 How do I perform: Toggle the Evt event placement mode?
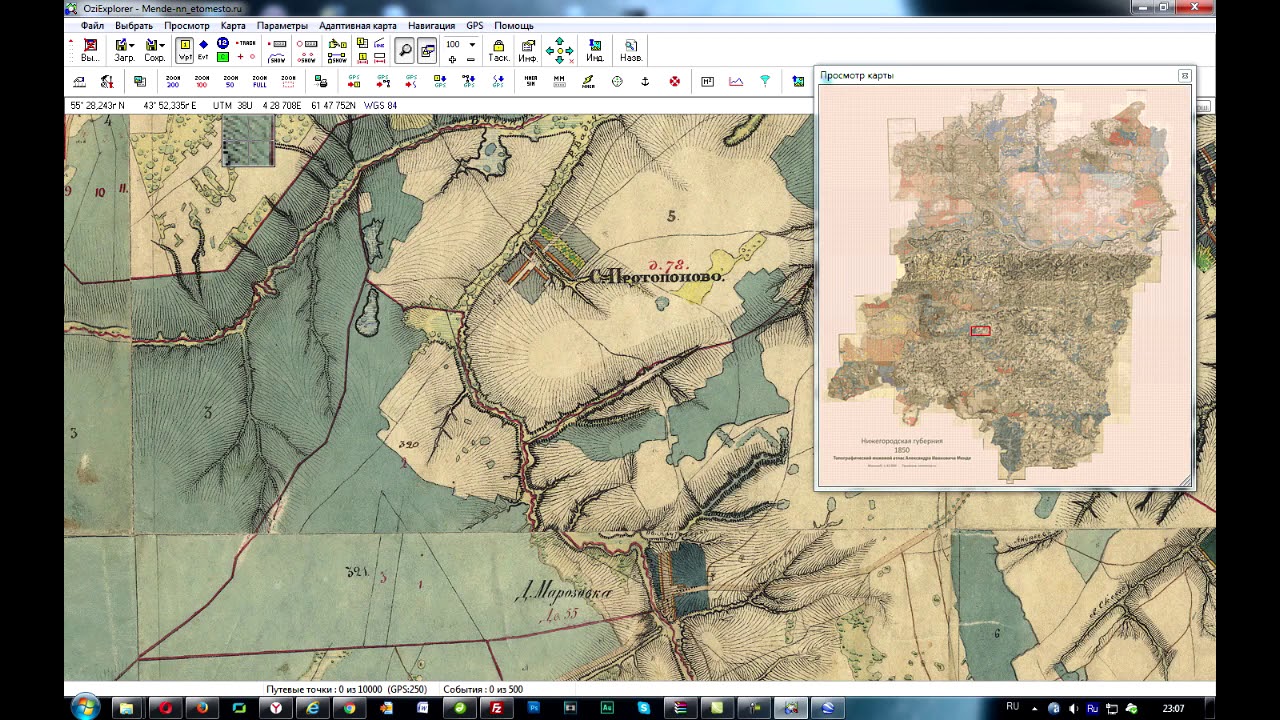pyautogui.click(x=204, y=50)
